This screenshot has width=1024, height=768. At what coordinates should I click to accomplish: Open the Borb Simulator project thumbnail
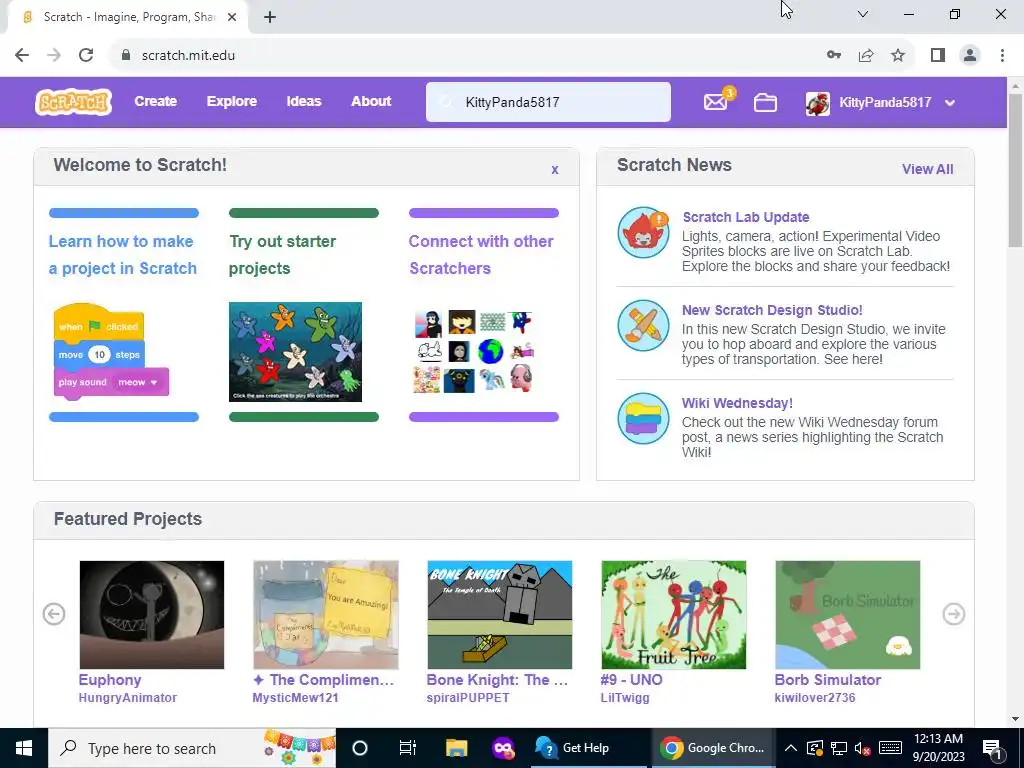tap(848, 615)
